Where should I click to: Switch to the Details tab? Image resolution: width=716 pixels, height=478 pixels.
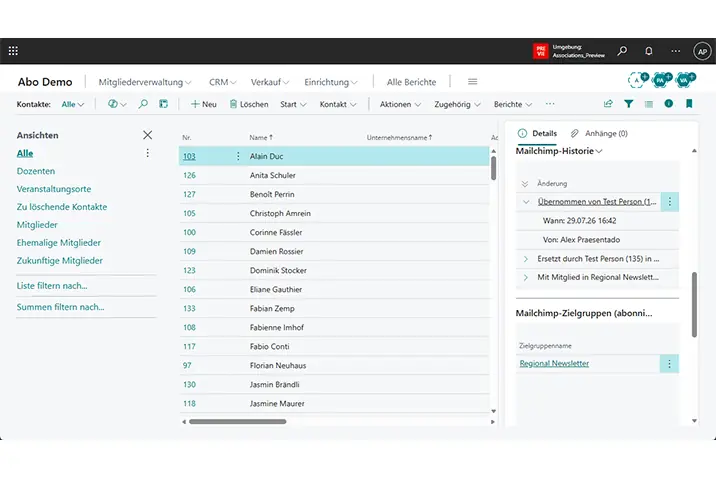click(537, 133)
